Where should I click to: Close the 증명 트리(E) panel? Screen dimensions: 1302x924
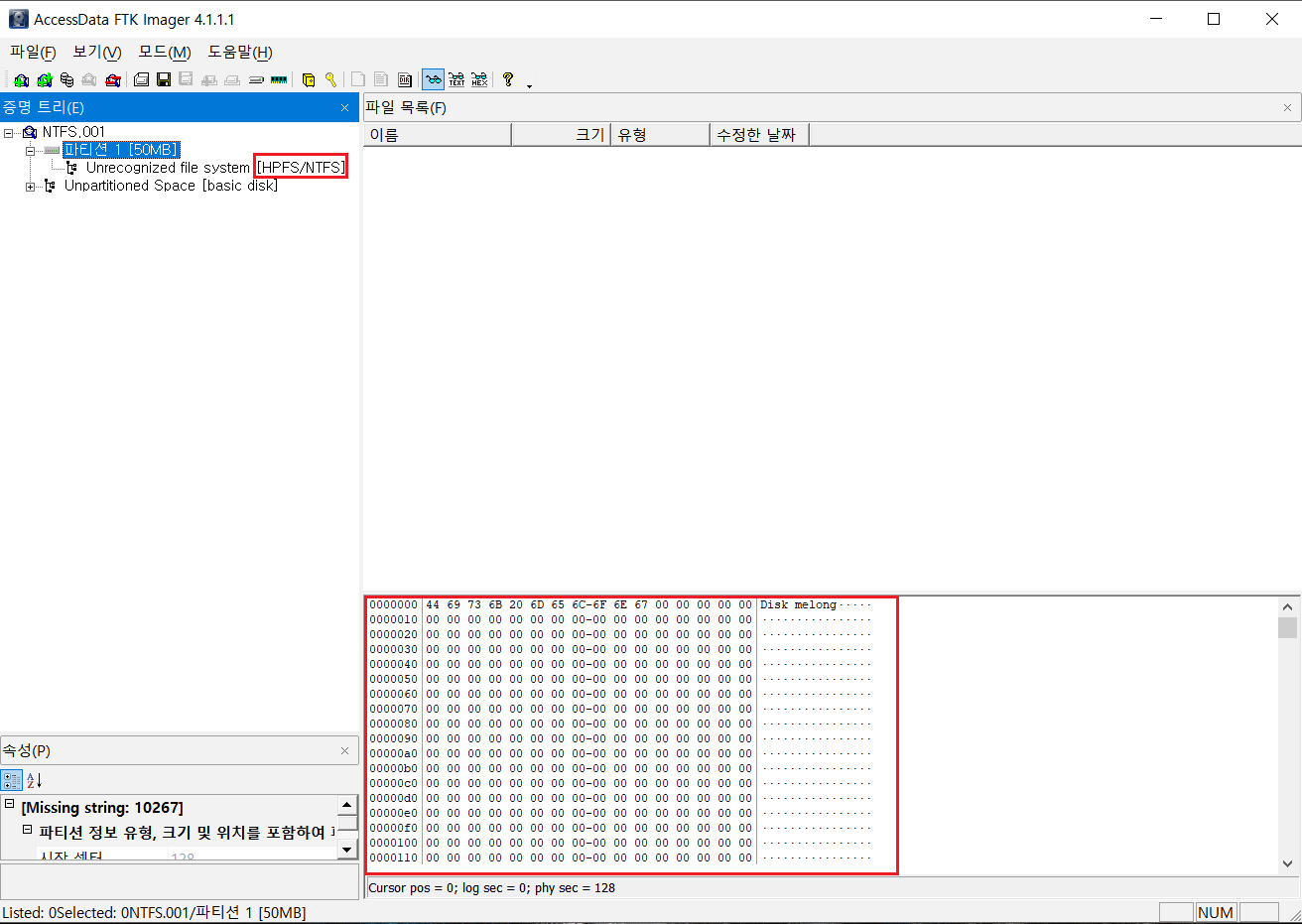[344, 107]
